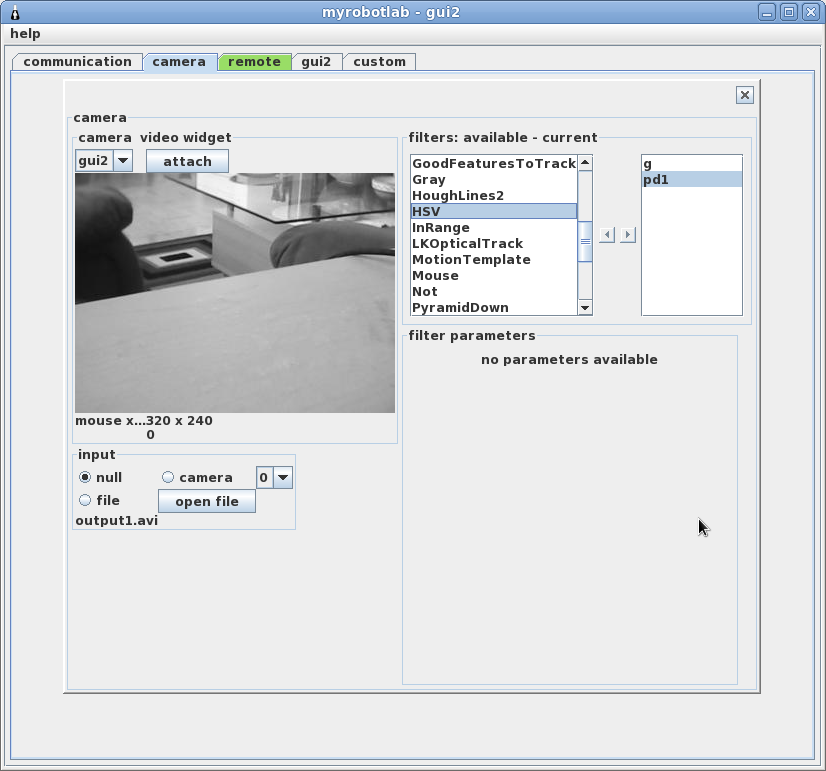Switch to the communication tab
This screenshot has width=826, height=771.
point(77,62)
